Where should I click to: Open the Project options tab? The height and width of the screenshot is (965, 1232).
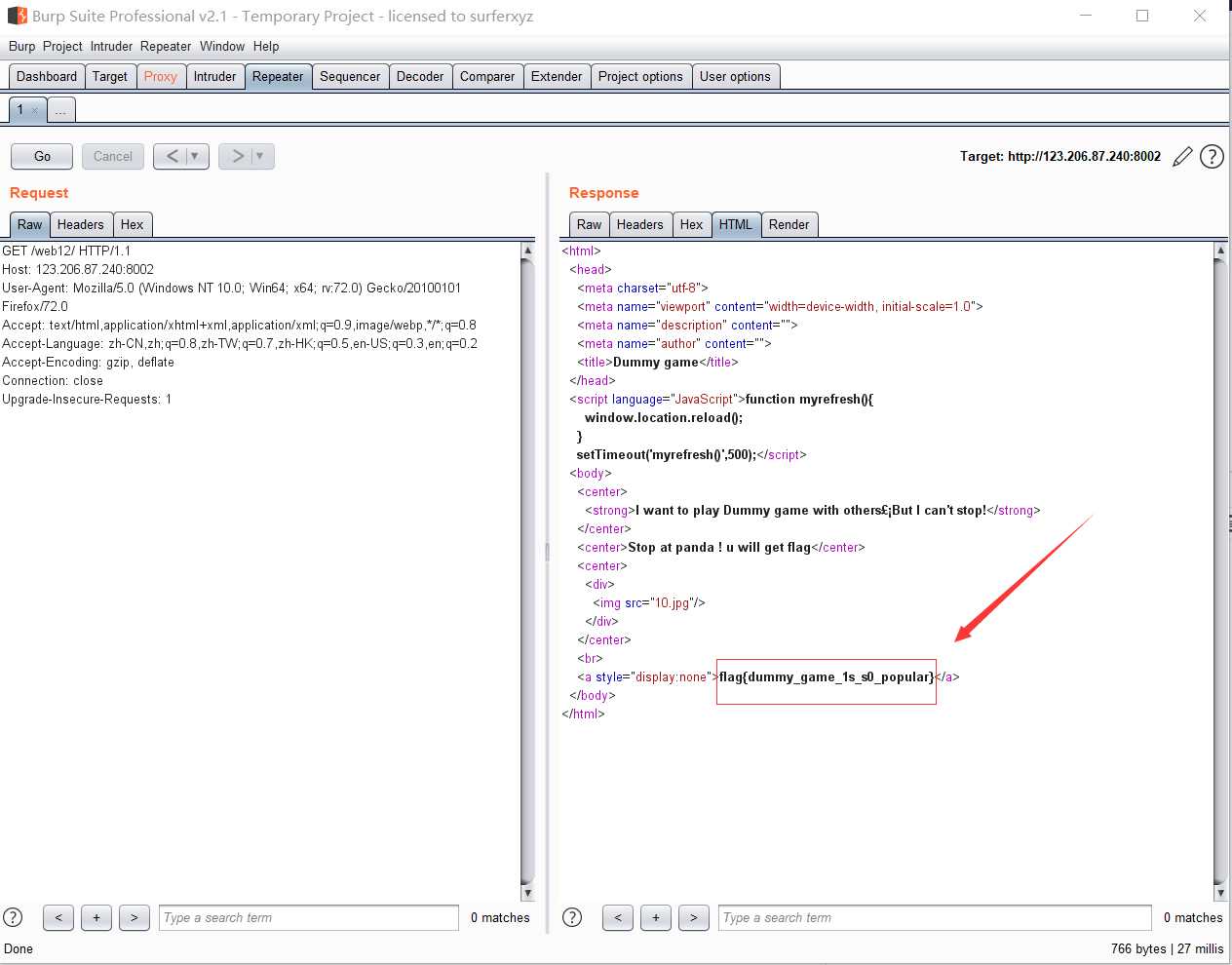point(640,76)
